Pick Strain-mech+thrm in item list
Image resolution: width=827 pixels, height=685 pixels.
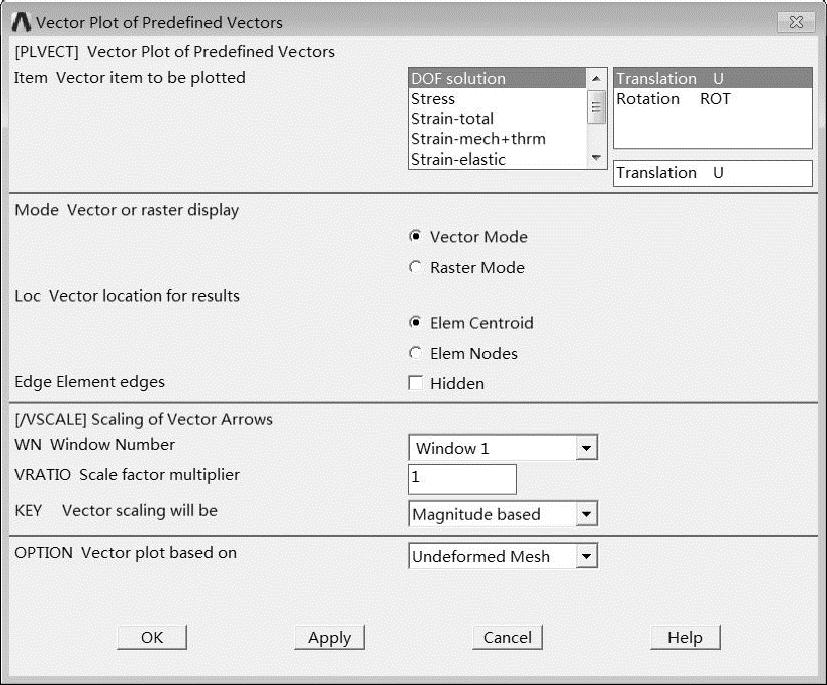tap(497, 139)
